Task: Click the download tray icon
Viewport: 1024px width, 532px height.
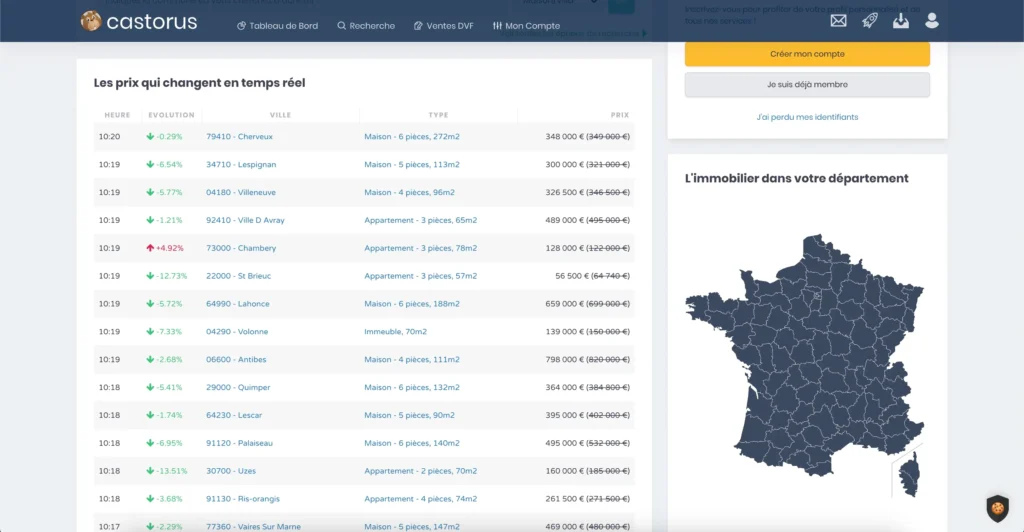Action: click(x=901, y=21)
